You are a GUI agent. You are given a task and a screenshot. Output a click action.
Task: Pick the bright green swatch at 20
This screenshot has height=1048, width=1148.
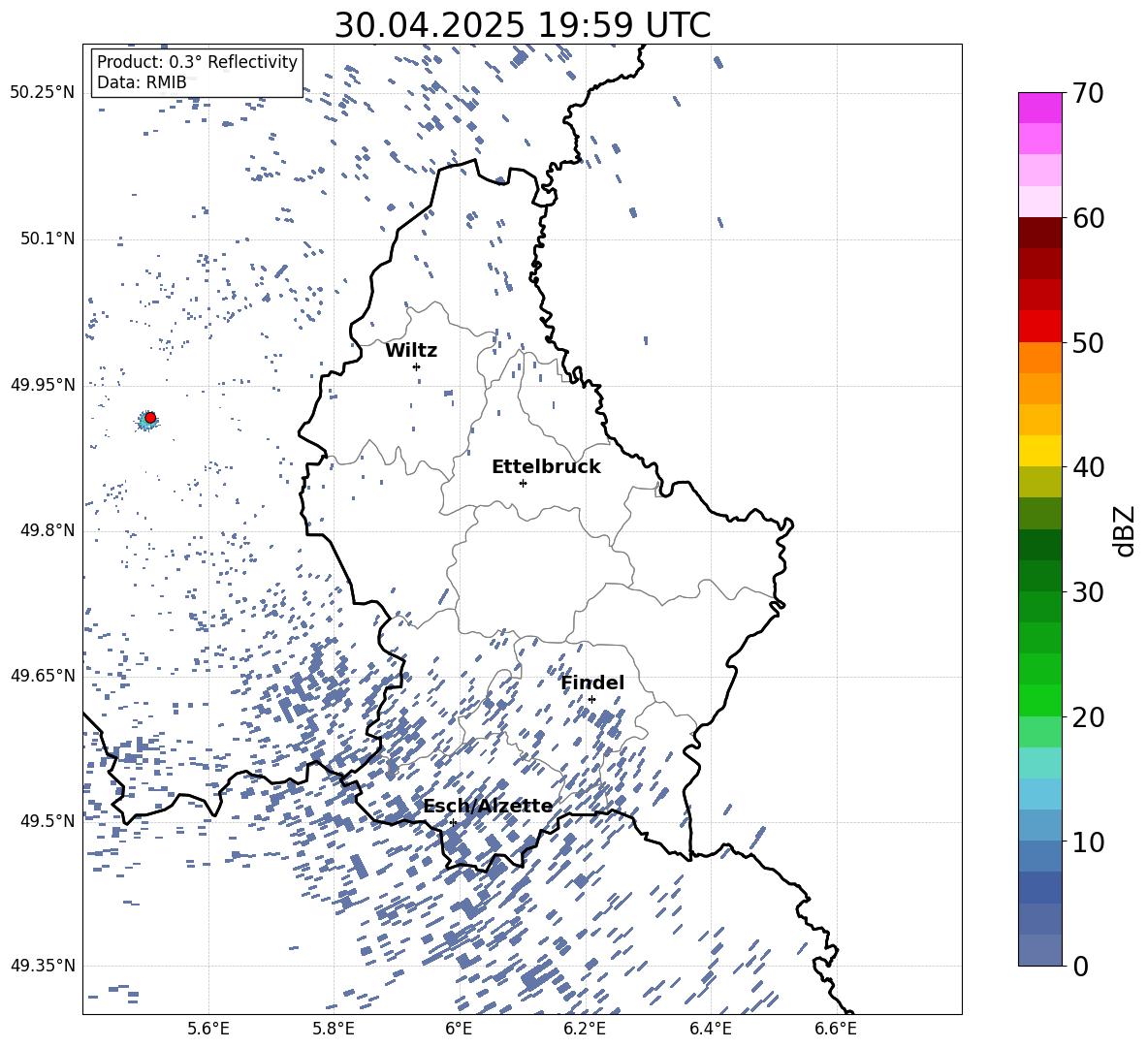point(1040,700)
